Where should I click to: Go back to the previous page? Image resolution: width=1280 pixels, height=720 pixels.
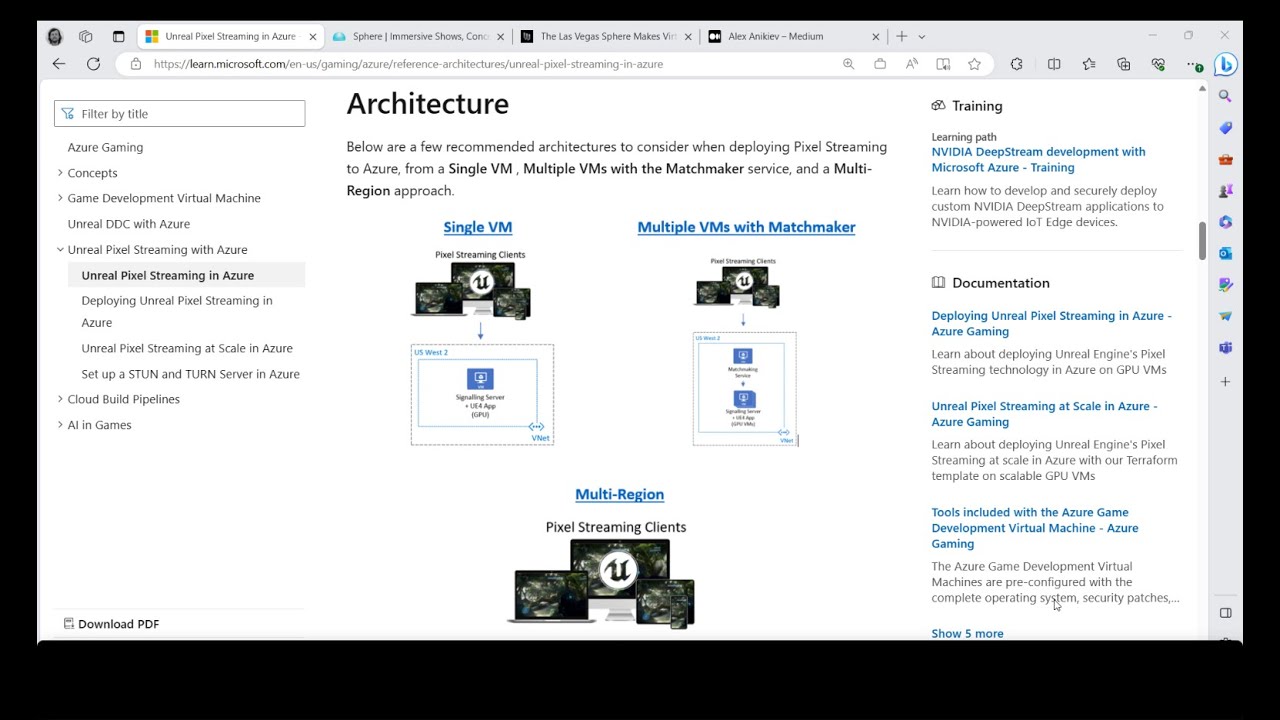pos(59,64)
